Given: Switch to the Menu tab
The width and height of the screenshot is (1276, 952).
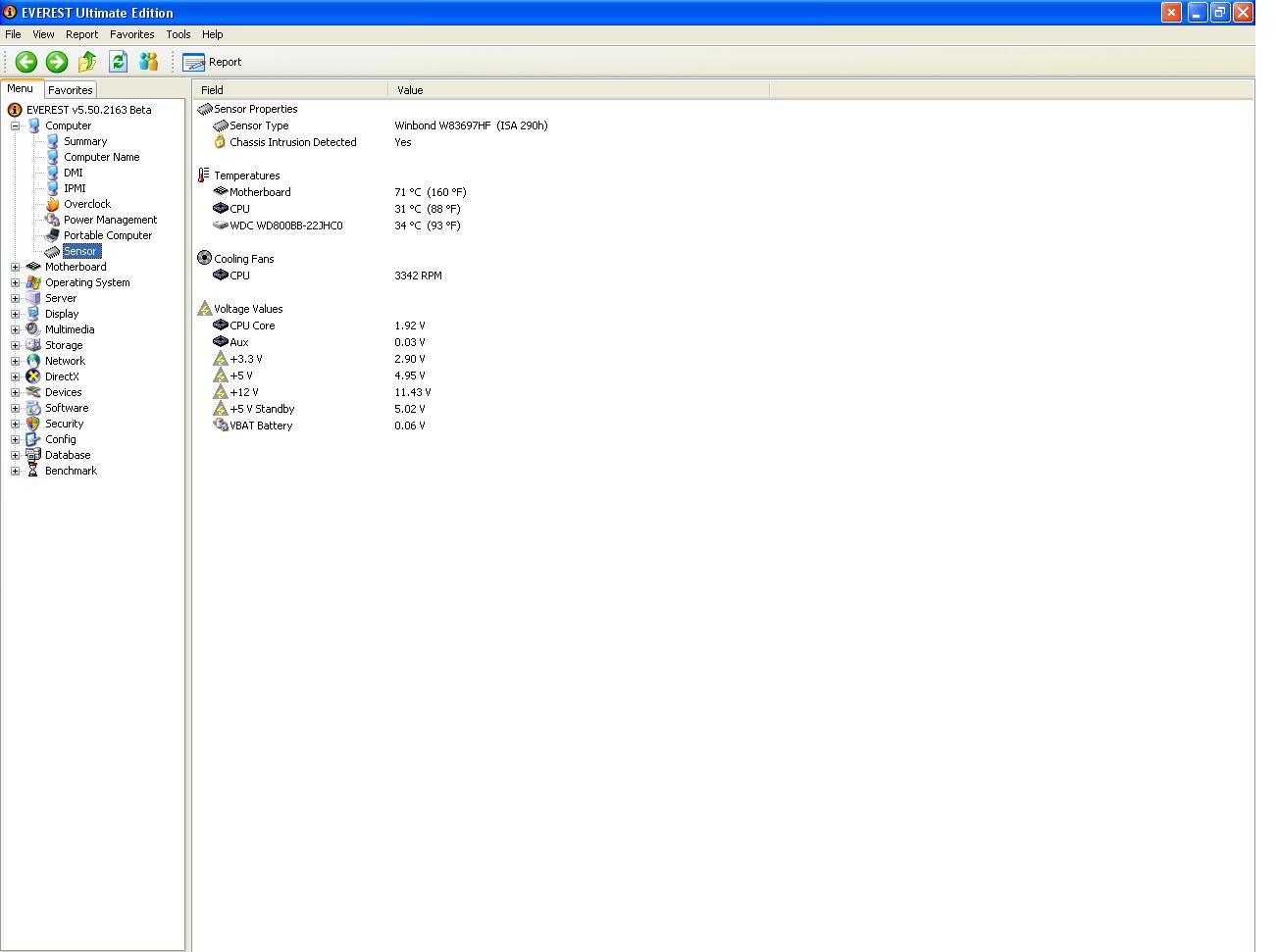Looking at the screenshot, I should (21, 88).
